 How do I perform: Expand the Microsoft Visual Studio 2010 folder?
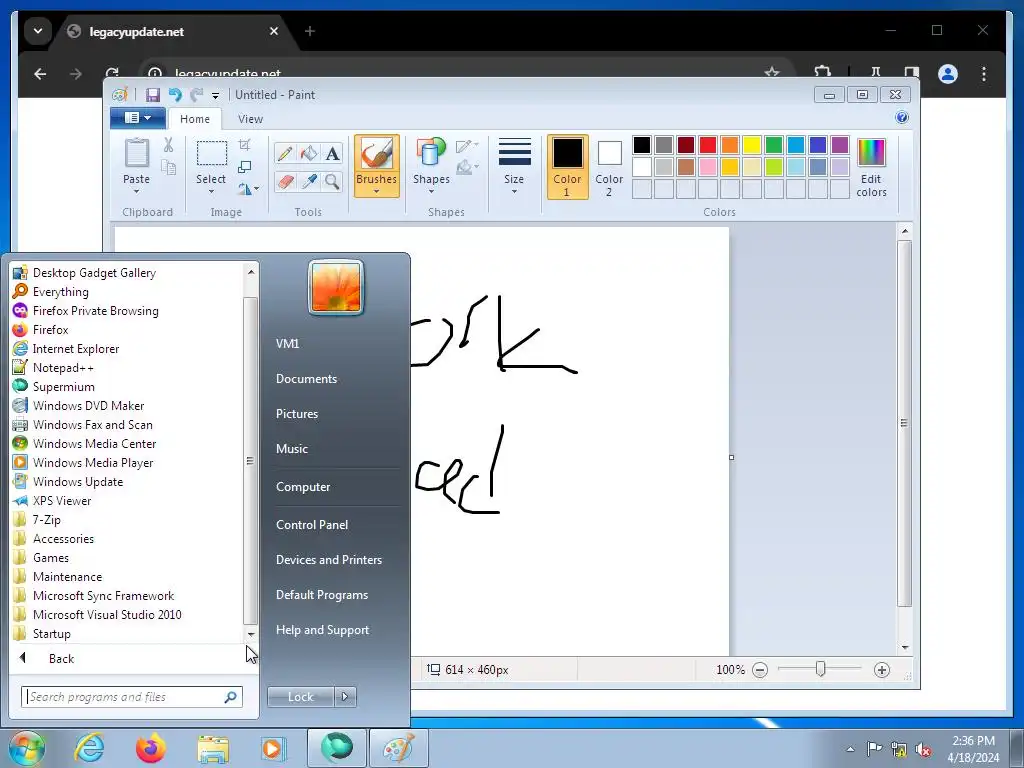click(x=107, y=615)
